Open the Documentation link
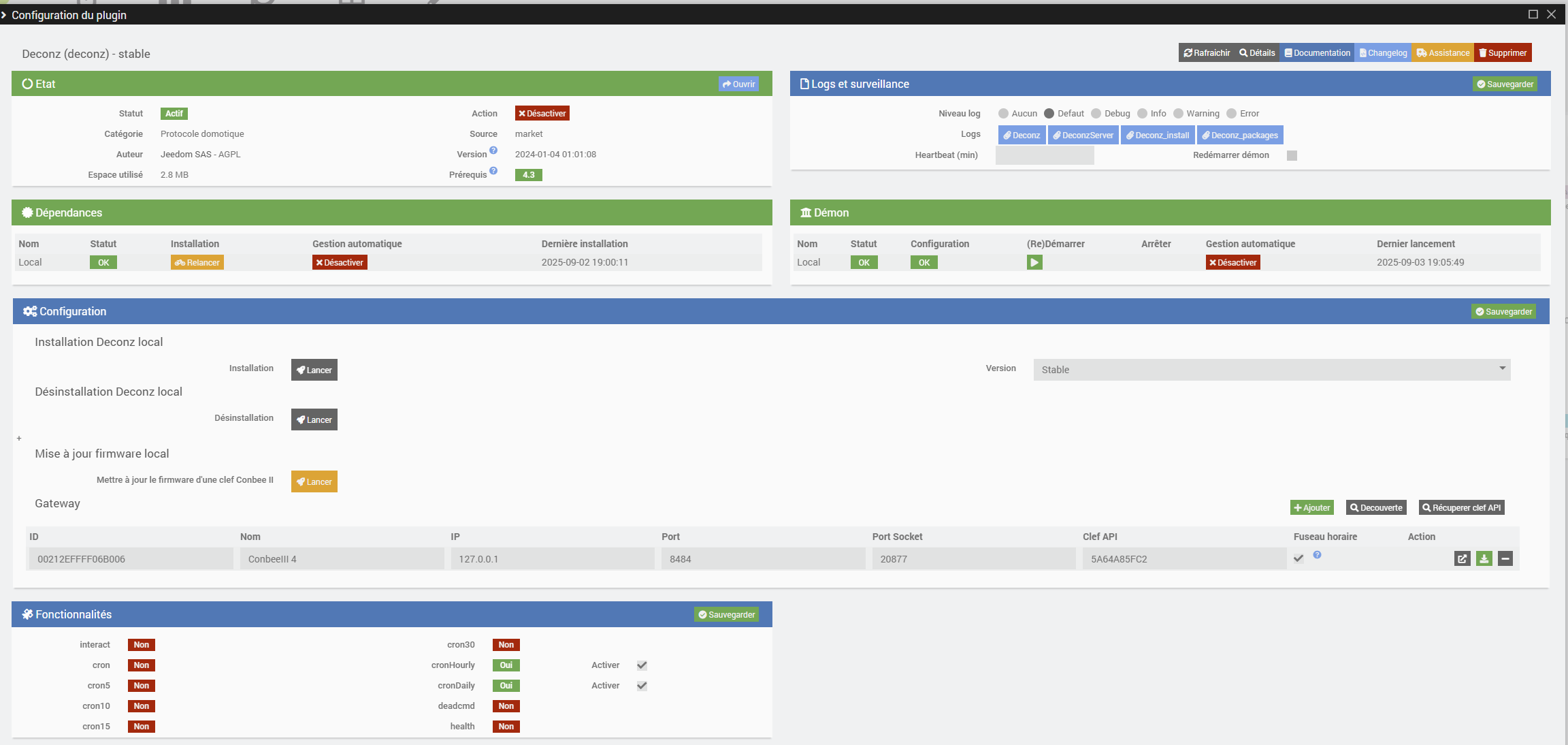 click(x=1317, y=53)
